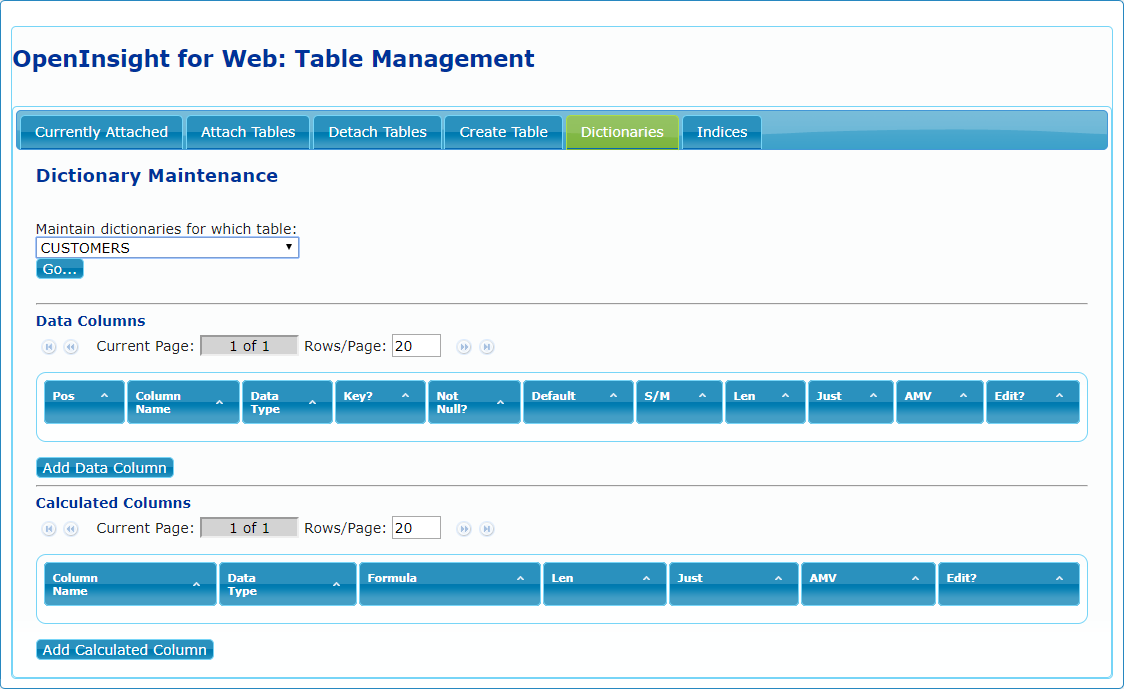
Task: Click Data Columns Rows/Page input field
Action: pyautogui.click(x=416, y=346)
